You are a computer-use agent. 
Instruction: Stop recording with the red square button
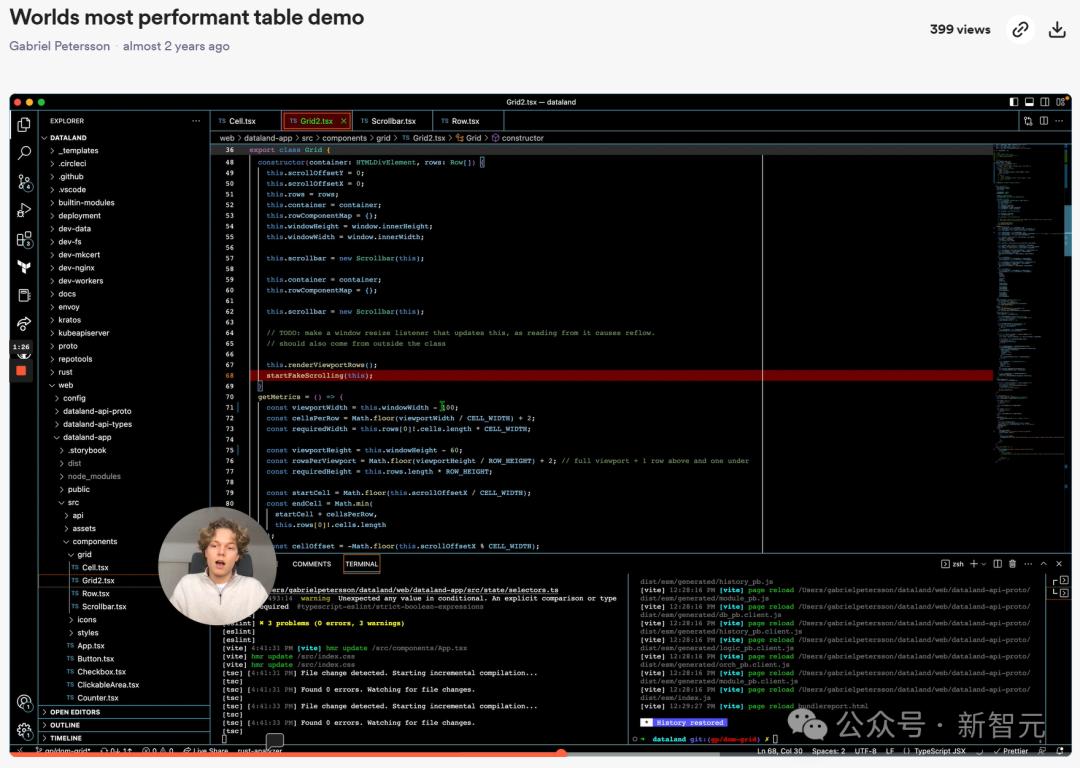point(21,370)
